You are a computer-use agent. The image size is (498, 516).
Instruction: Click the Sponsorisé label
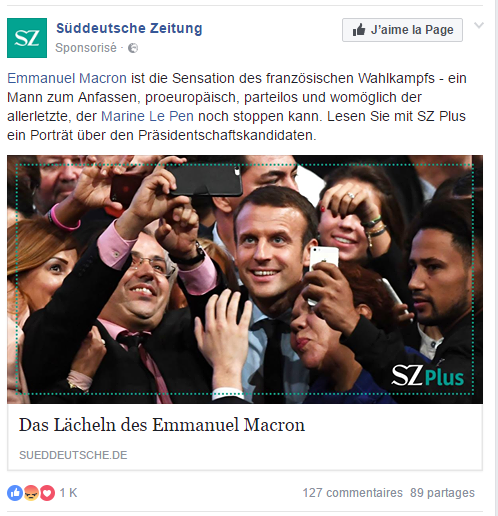tap(86, 48)
